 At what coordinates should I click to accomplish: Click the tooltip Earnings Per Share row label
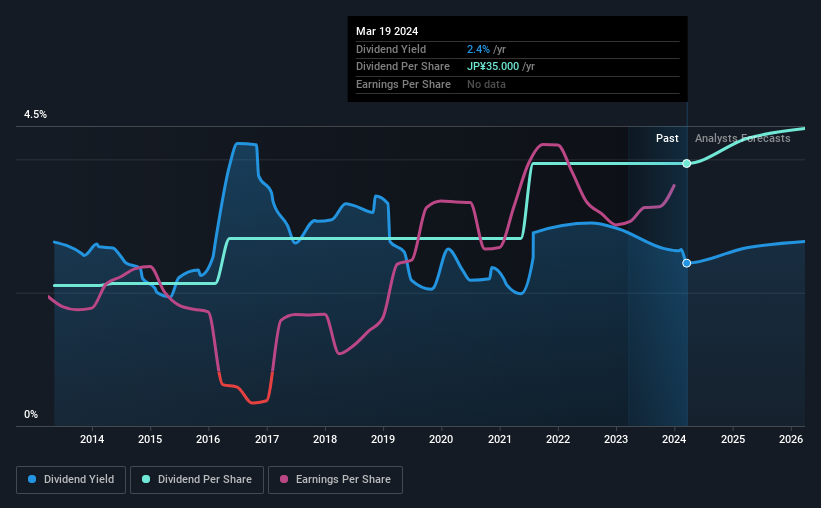pyautogui.click(x=403, y=84)
